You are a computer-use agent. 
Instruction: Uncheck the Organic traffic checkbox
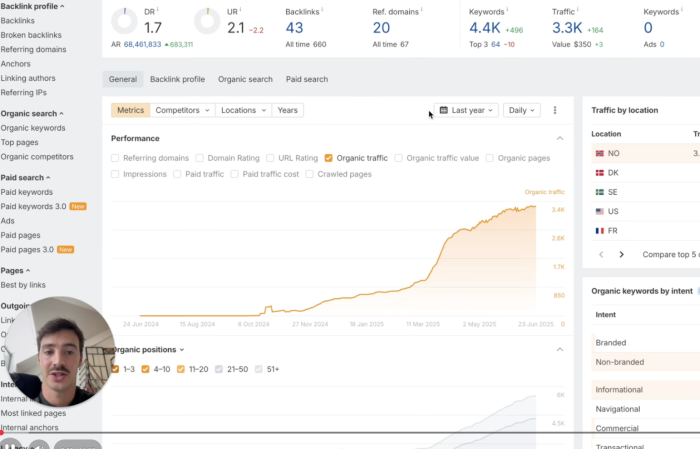click(x=329, y=158)
